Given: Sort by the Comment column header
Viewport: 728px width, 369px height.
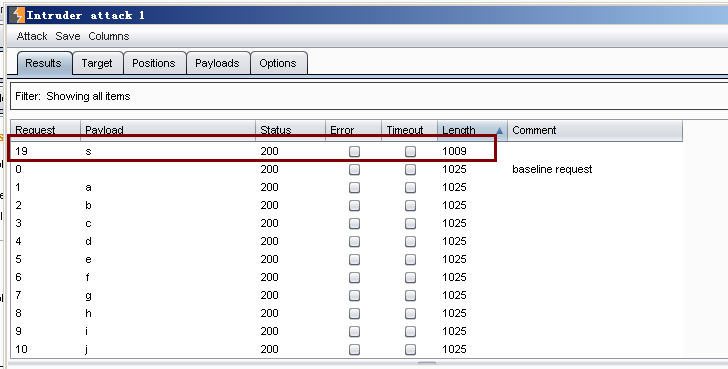Looking at the screenshot, I should pos(595,130).
